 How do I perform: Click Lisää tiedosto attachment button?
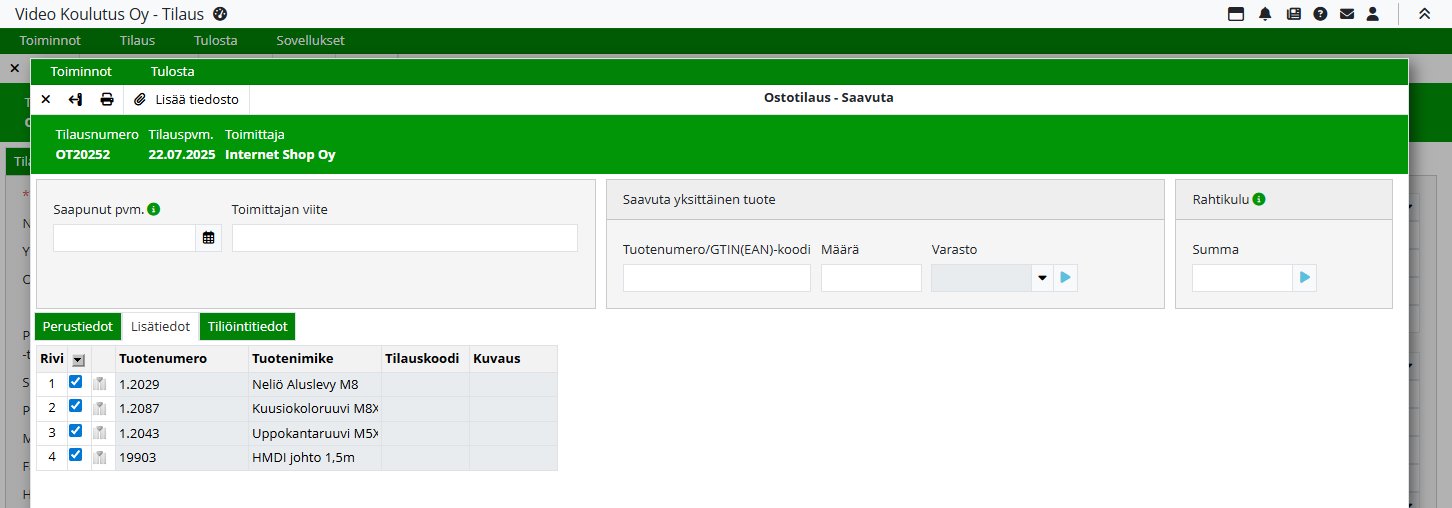click(187, 99)
